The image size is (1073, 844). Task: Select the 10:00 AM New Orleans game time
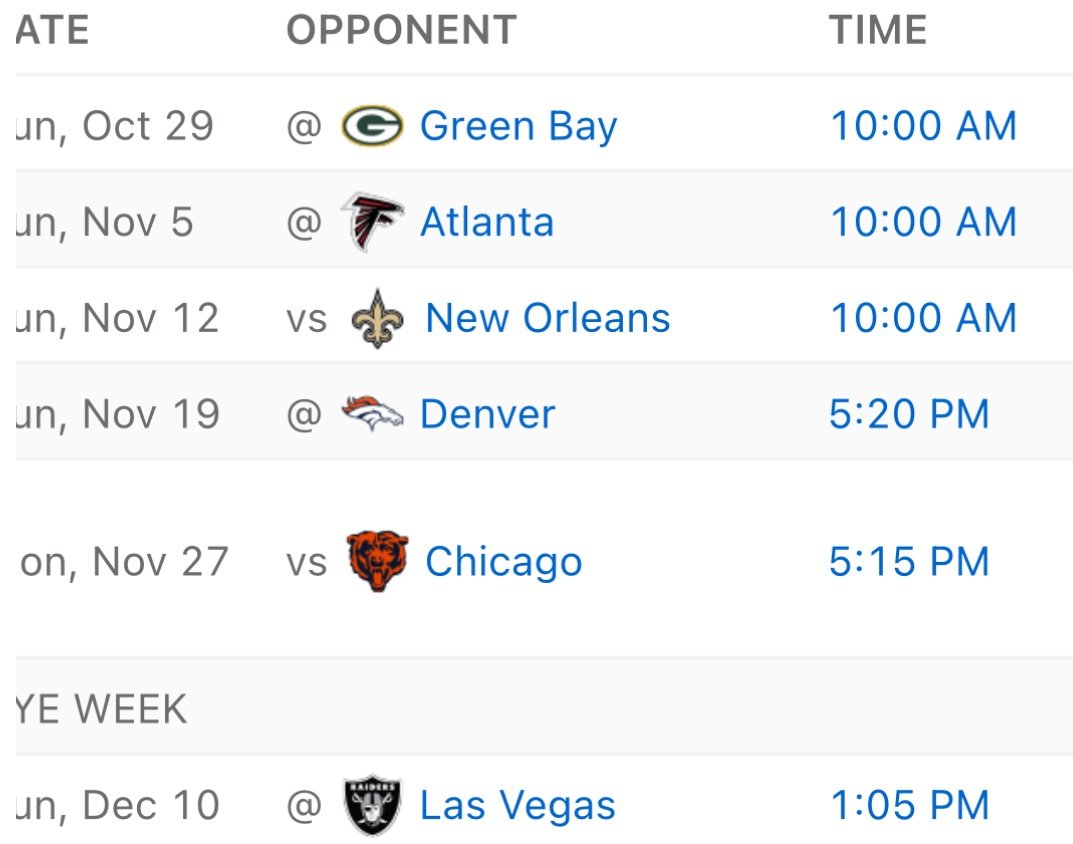click(x=923, y=319)
